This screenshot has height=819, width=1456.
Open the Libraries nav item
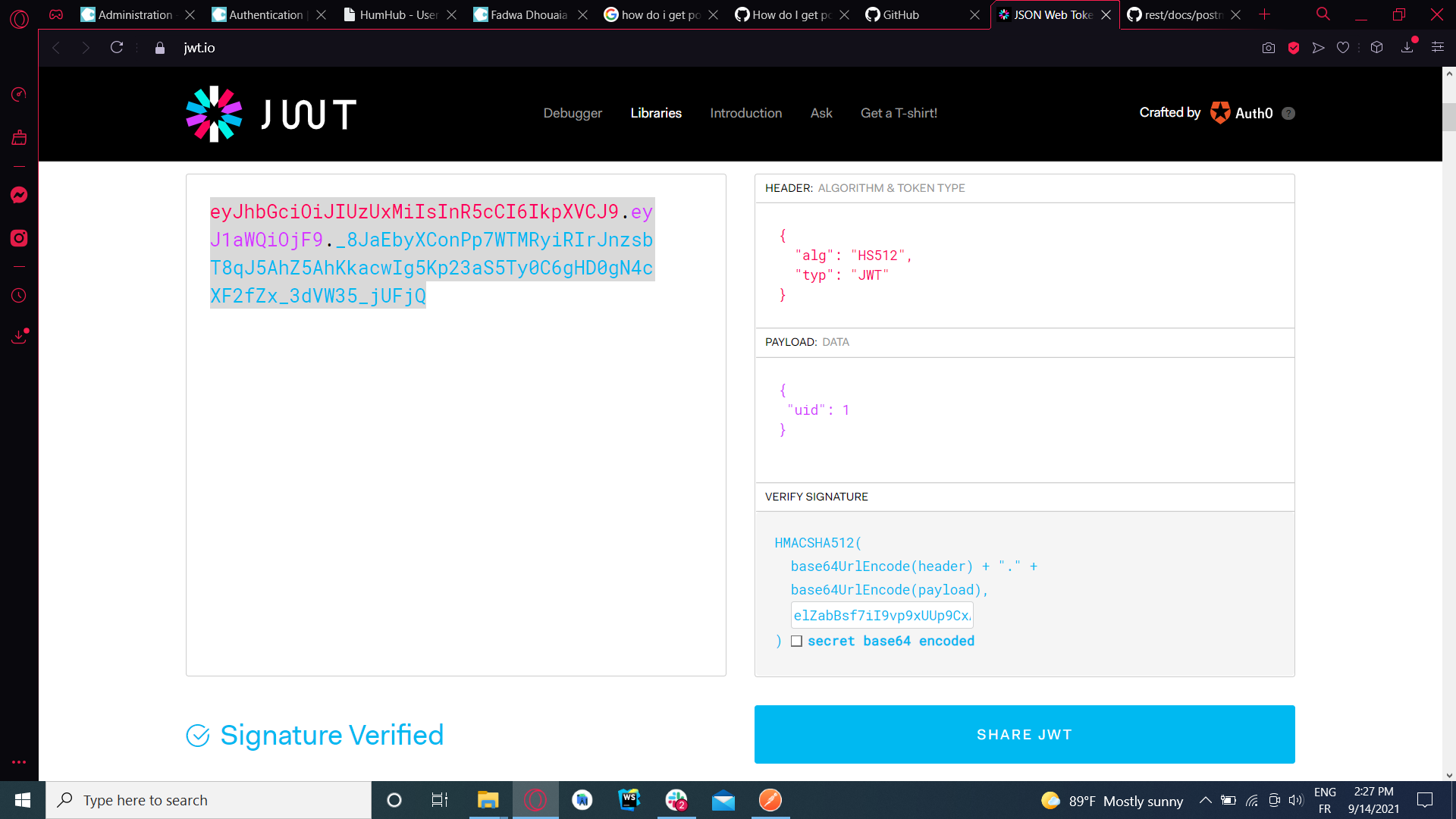click(656, 113)
